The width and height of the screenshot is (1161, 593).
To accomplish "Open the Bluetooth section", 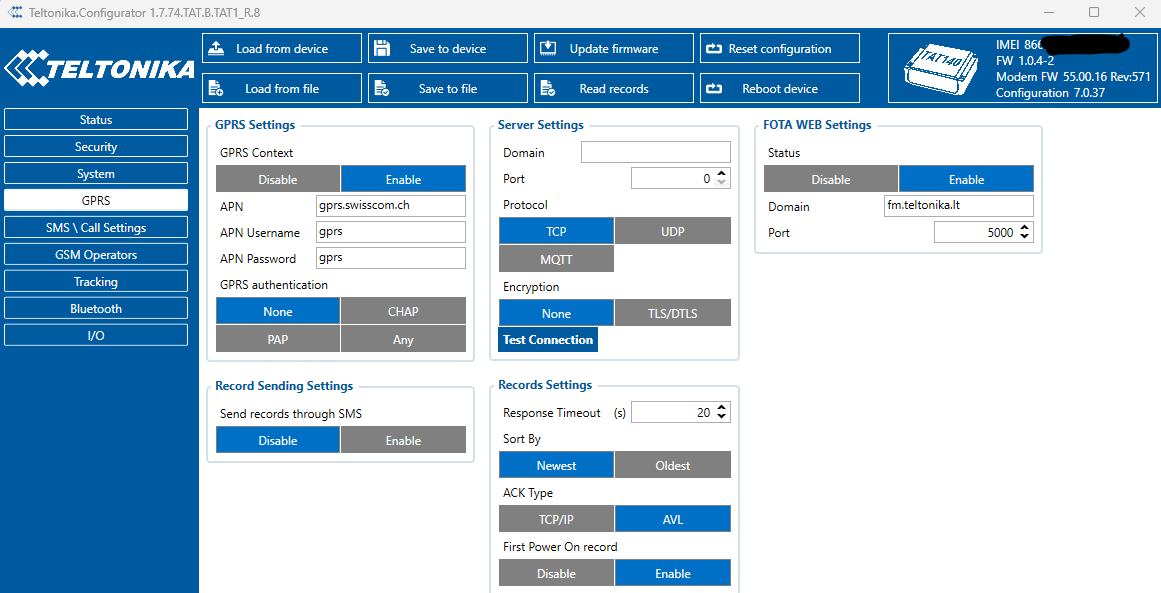I will (x=96, y=308).
